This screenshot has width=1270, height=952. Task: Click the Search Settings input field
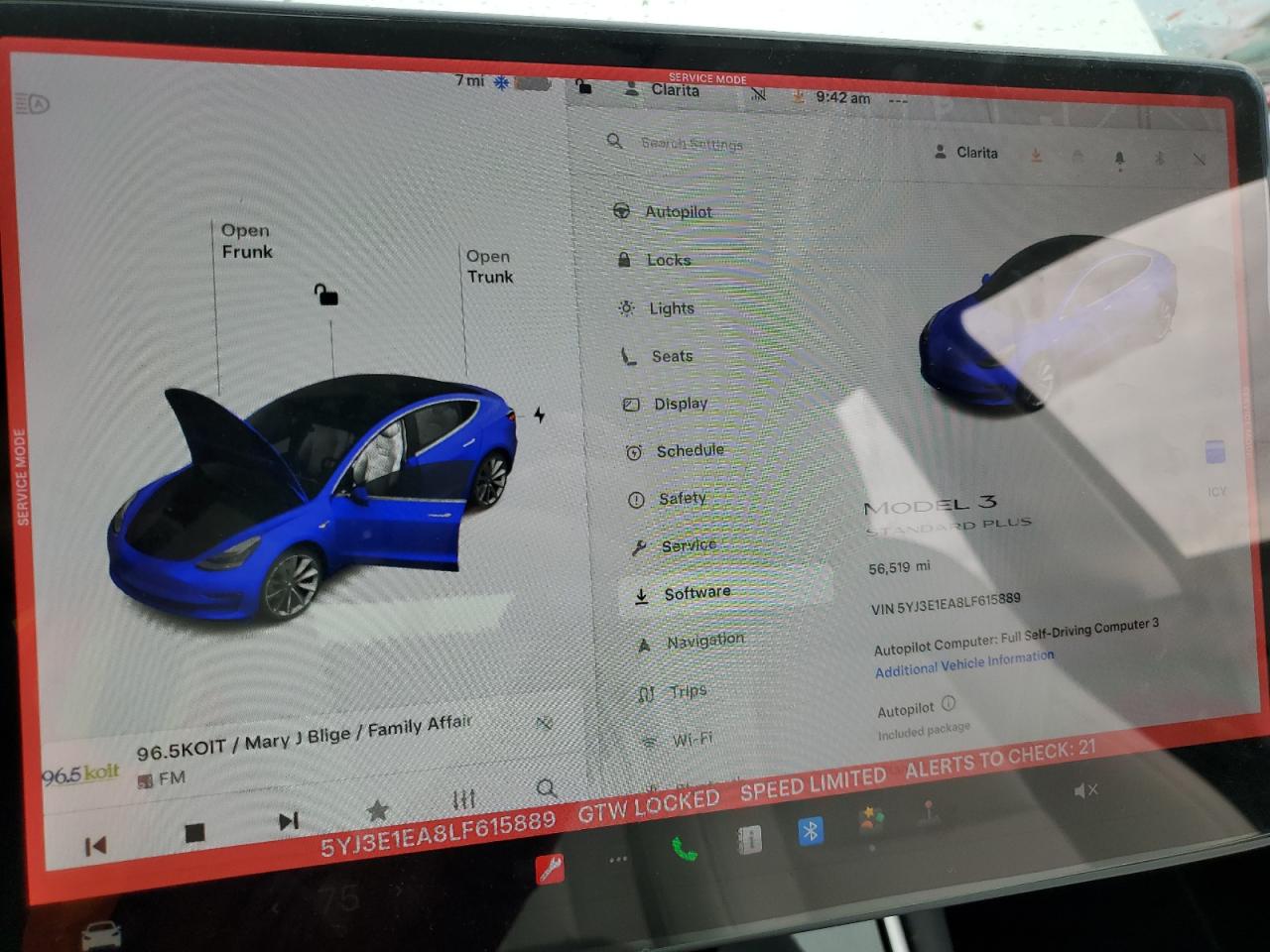click(692, 144)
